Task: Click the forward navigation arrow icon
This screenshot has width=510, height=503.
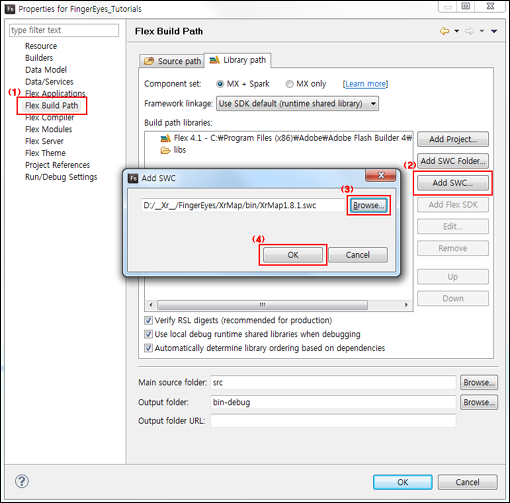Action: coord(469,31)
